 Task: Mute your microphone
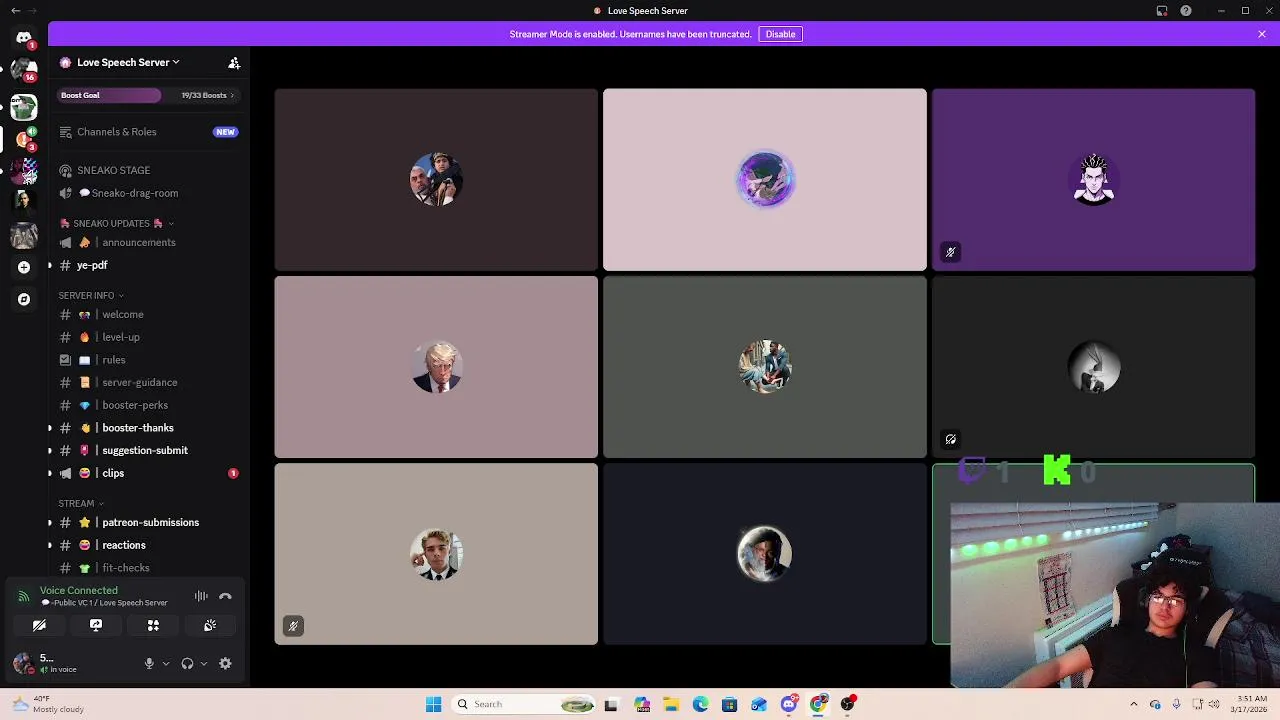pos(149,663)
